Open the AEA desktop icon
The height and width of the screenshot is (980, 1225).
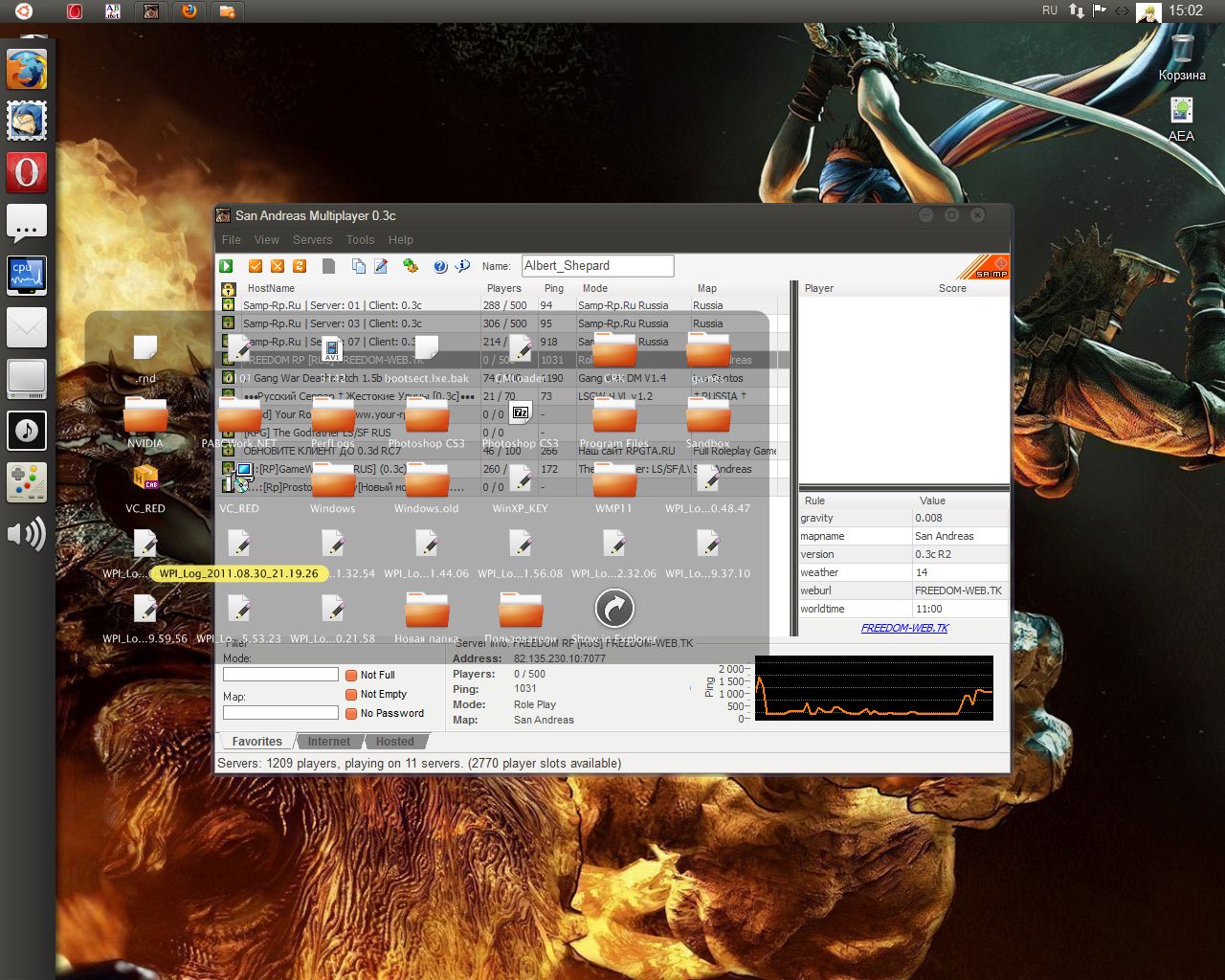(x=1182, y=118)
